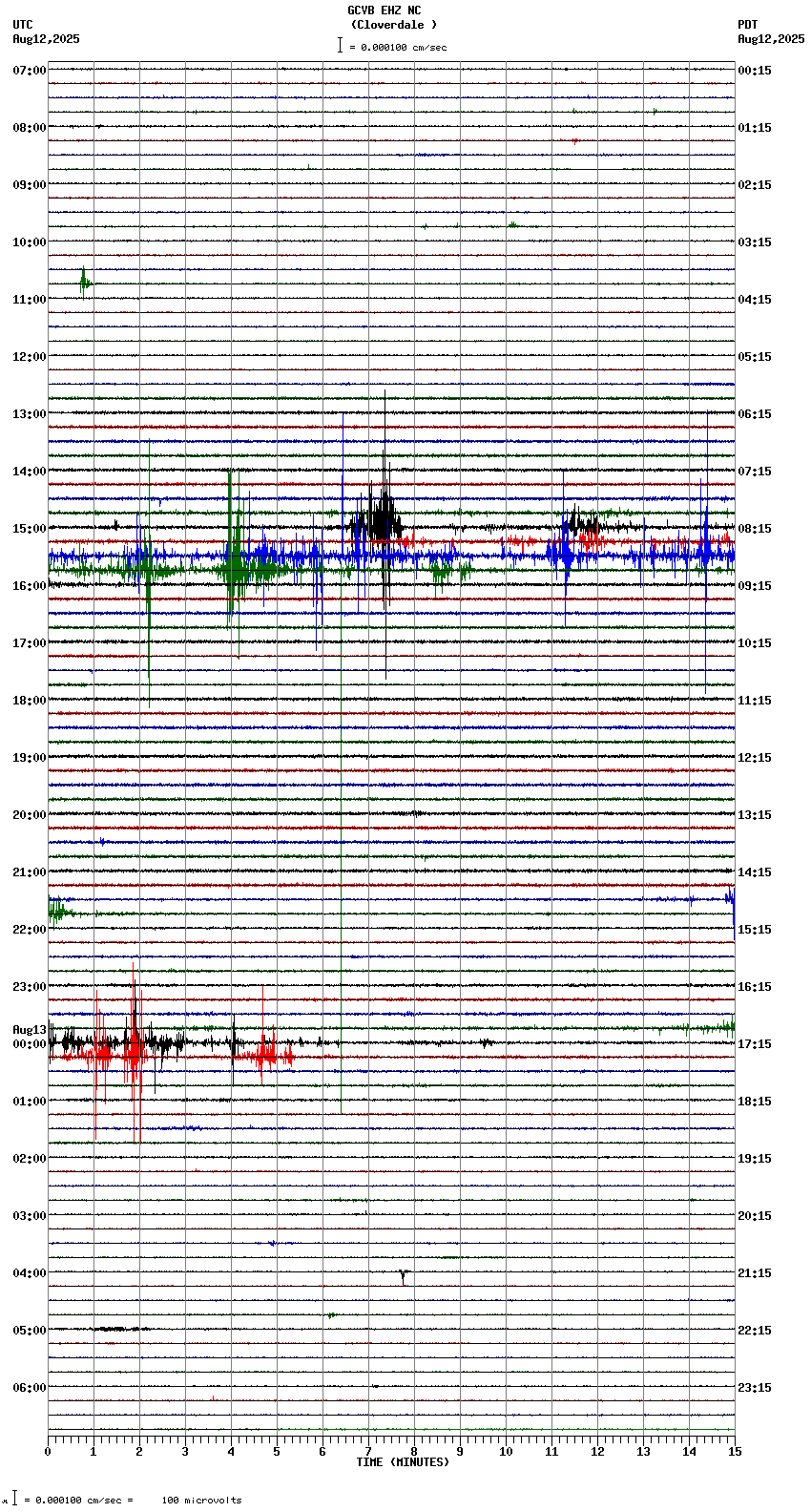Click the 0 minute axis tick label
The width and height of the screenshot is (811, 1512).
(x=48, y=1452)
